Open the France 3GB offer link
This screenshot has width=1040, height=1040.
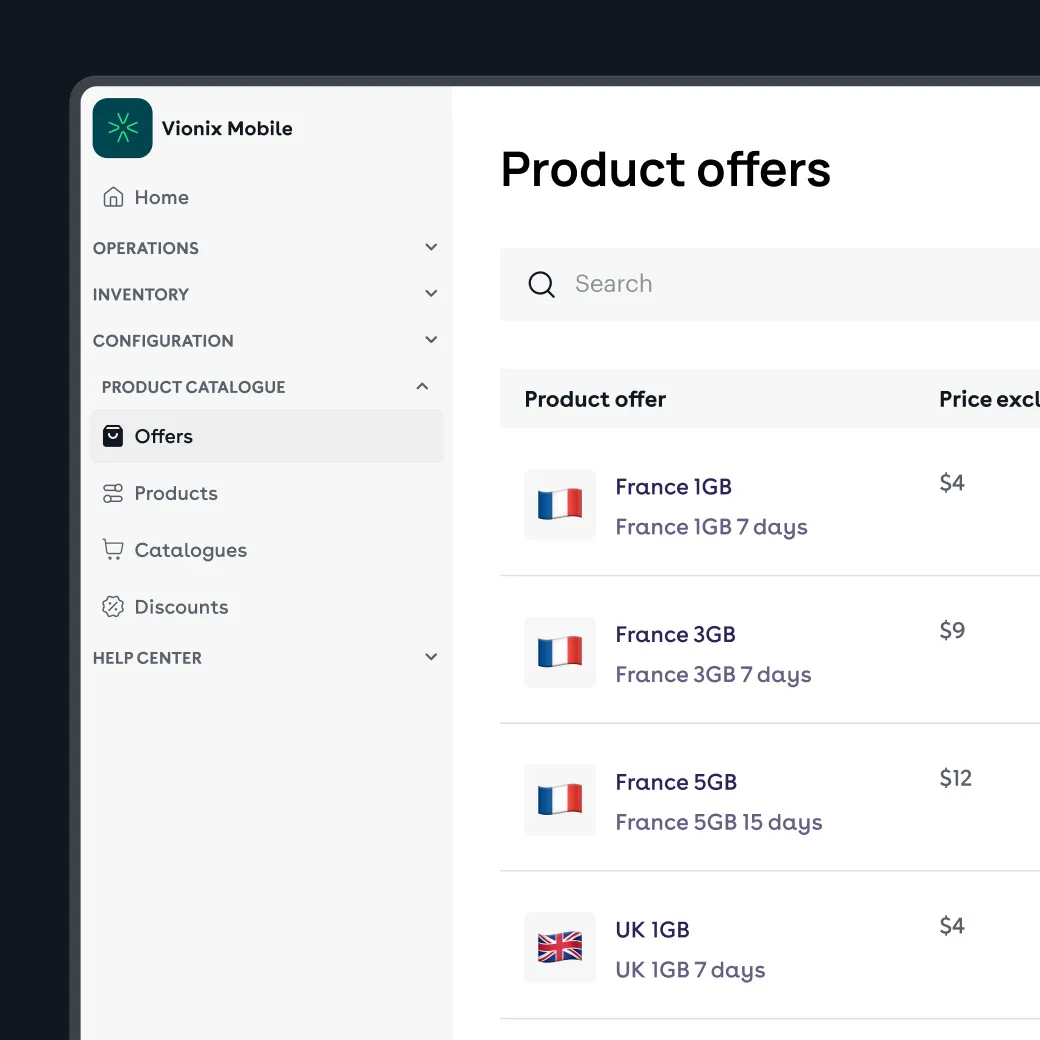675,635
